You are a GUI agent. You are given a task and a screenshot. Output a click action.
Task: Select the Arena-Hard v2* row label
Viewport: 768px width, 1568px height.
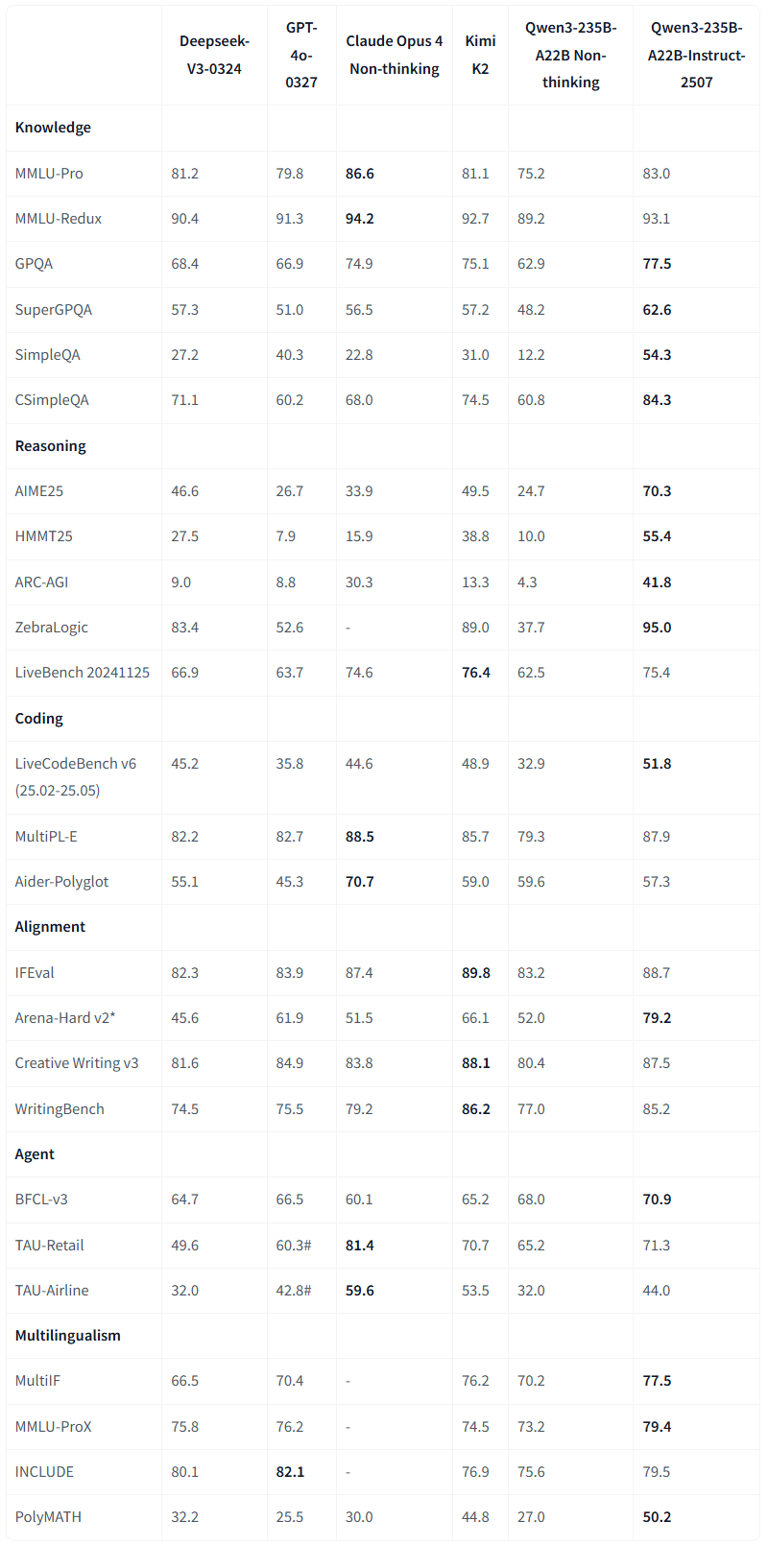[x=65, y=1018]
